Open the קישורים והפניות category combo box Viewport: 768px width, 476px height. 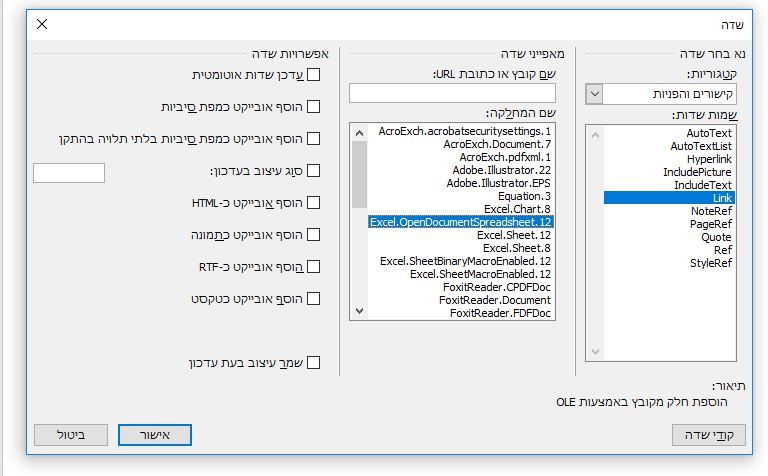coord(661,94)
